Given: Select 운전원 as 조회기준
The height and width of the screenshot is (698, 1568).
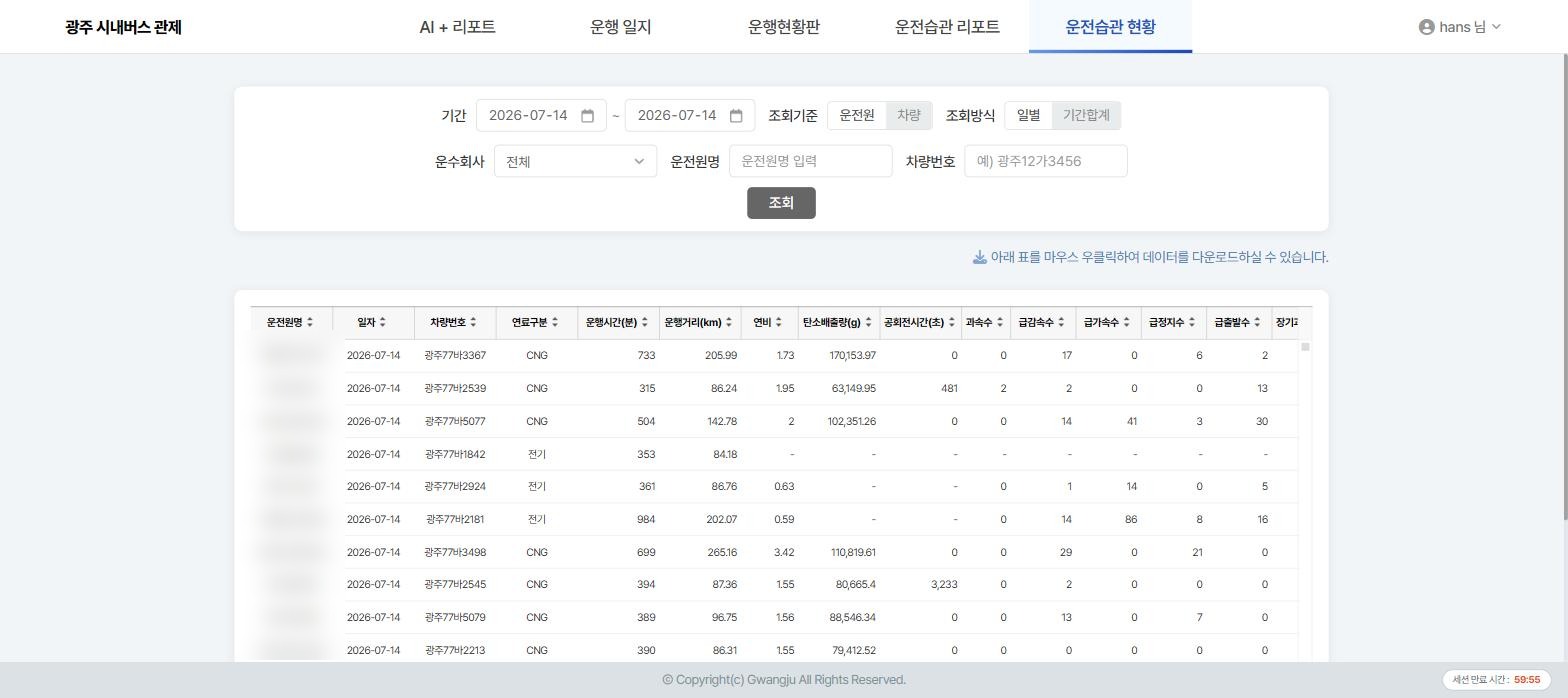Looking at the screenshot, I should (857, 116).
